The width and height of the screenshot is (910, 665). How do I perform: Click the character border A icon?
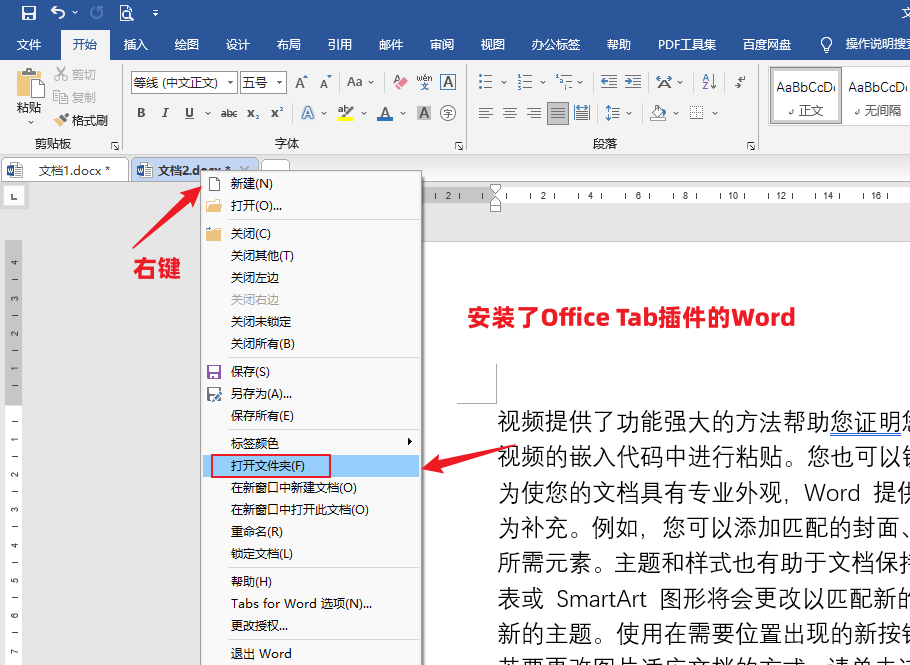[x=448, y=82]
